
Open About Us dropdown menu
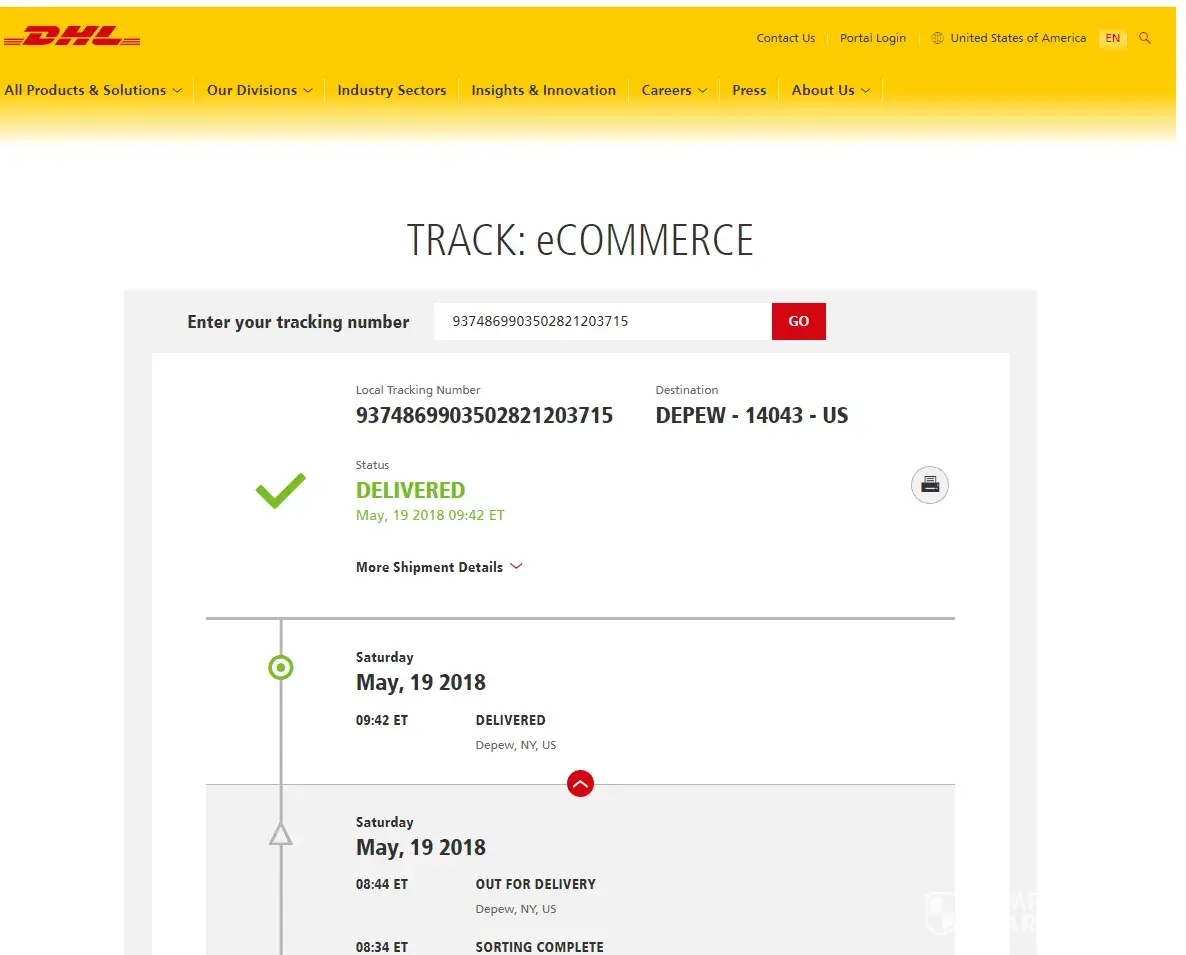coord(831,90)
